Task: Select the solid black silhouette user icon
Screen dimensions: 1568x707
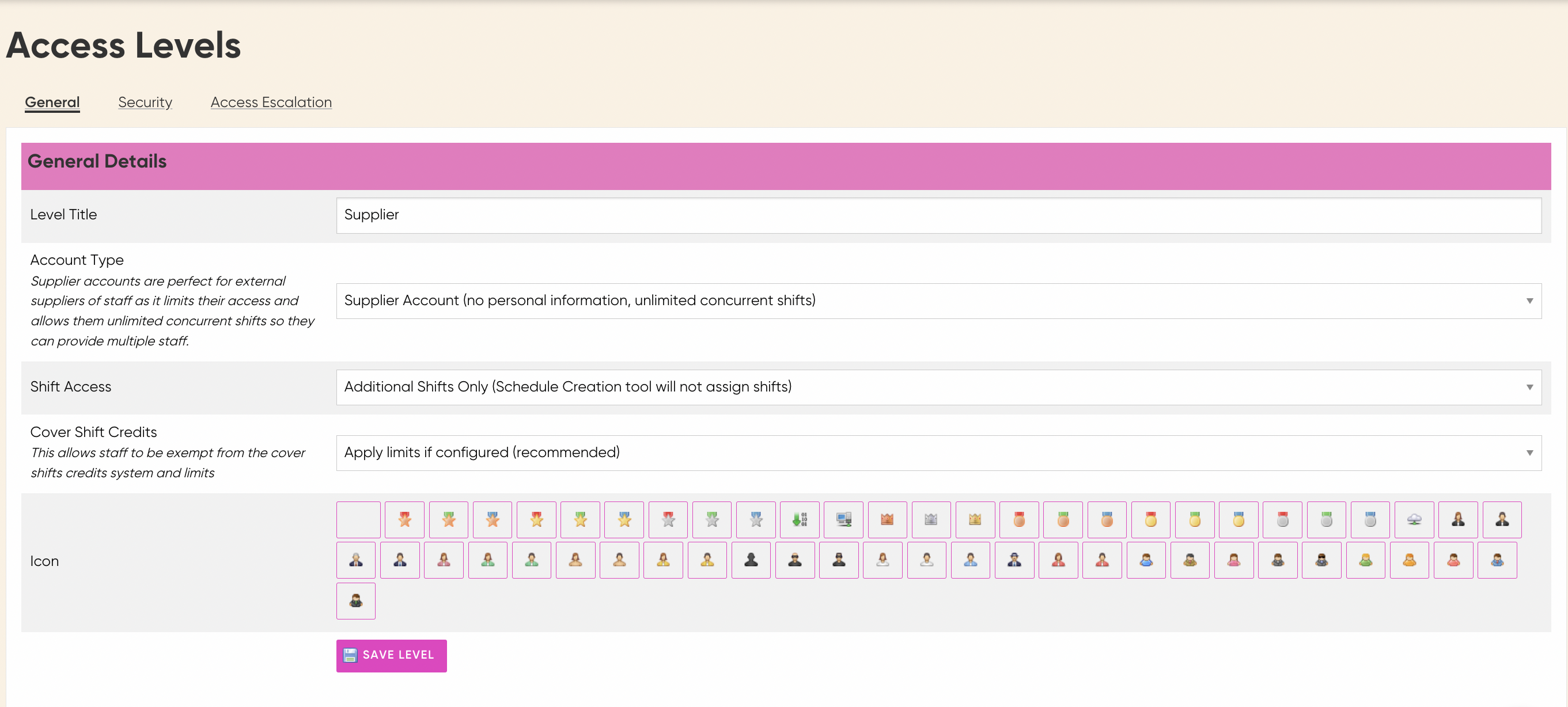Action: pyautogui.click(x=751, y=560)
